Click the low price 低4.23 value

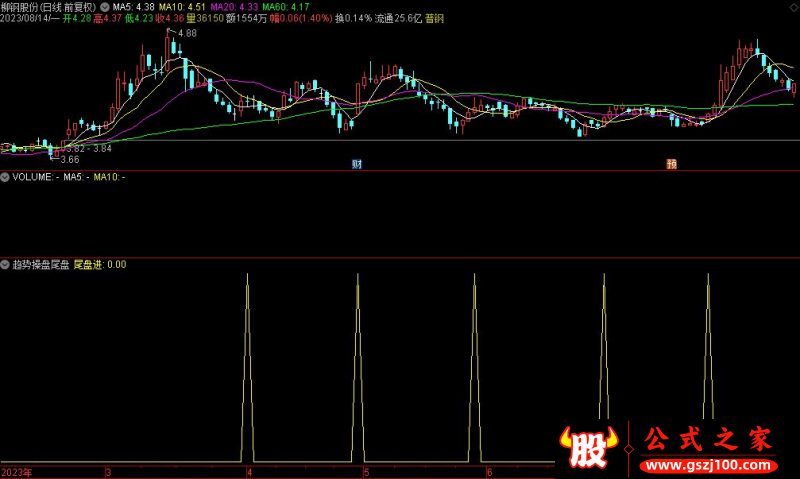[x=139, y=18]
